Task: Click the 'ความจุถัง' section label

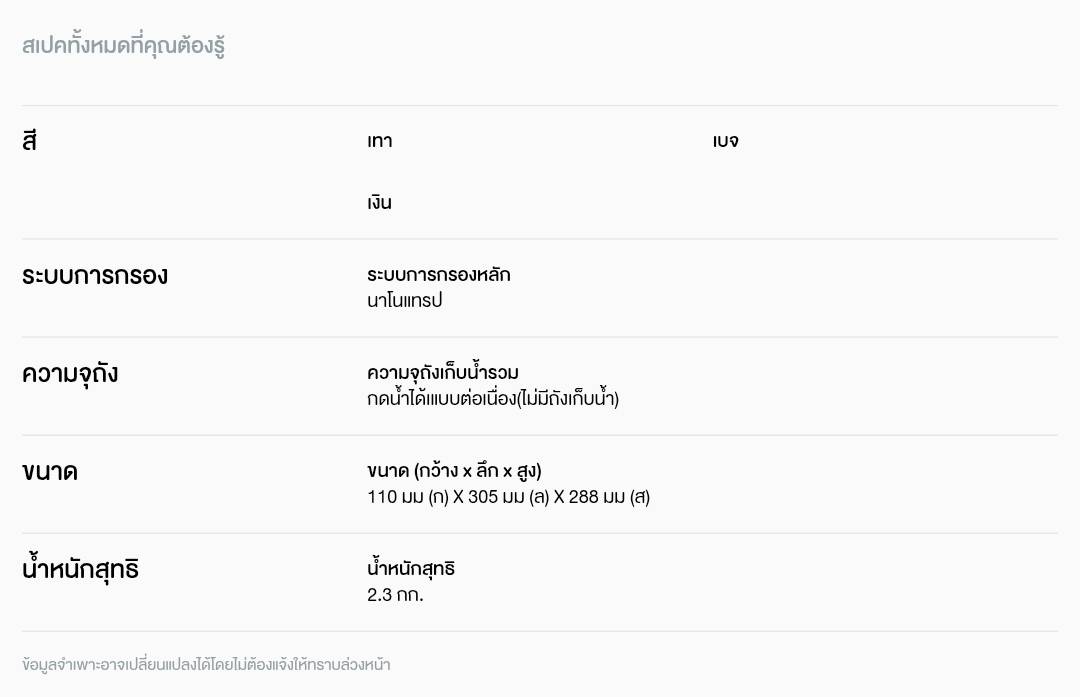Action: (70, 374)
